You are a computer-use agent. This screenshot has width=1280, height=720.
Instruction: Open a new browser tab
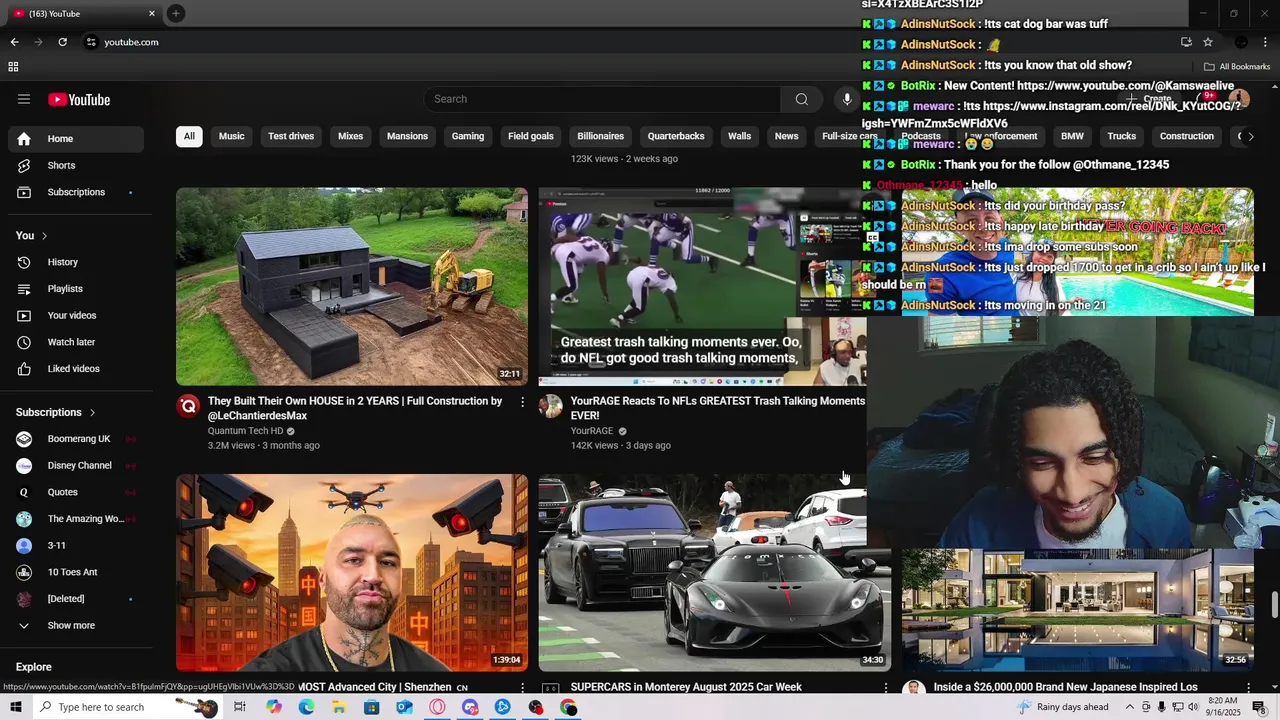coord(175,13)
